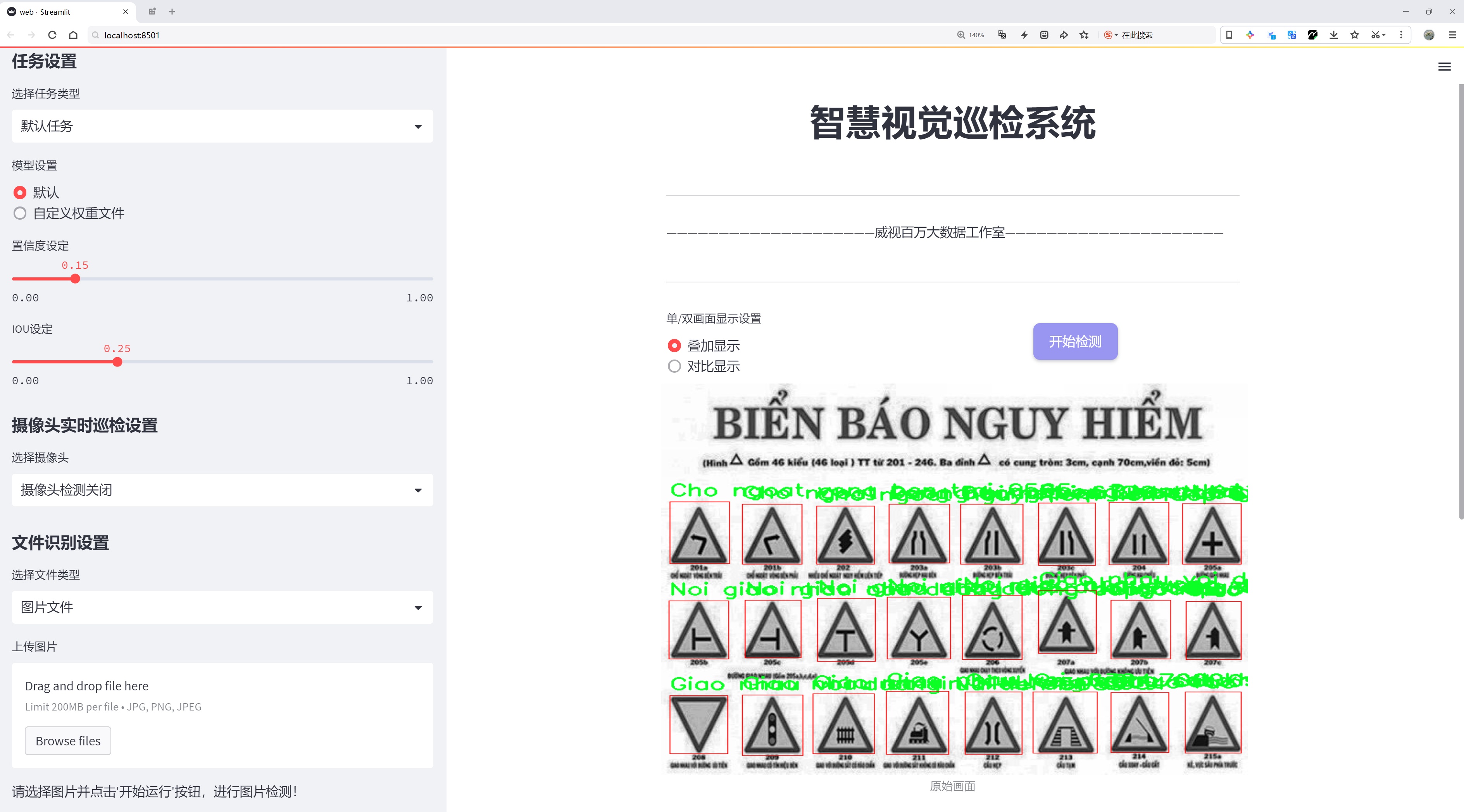Viewport: 1464px width, 812px height.
Task: Select the 叠加显示 overlay display option
Action: click(674, 346)
